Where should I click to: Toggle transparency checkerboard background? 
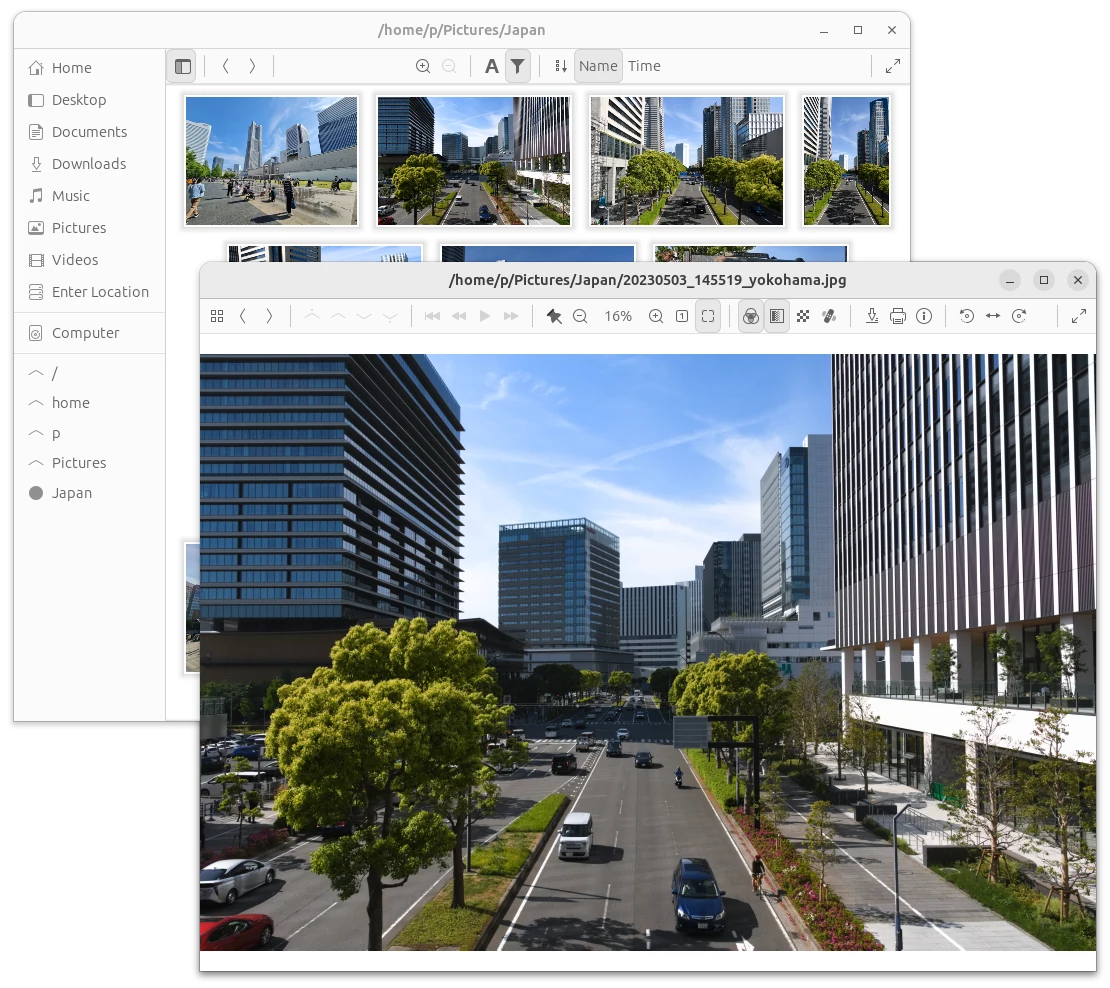pos(803,316)
